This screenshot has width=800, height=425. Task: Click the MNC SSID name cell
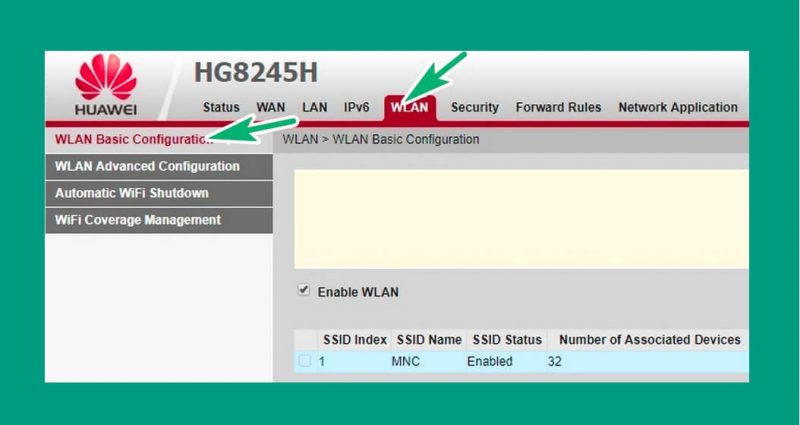tap(406, 362)
